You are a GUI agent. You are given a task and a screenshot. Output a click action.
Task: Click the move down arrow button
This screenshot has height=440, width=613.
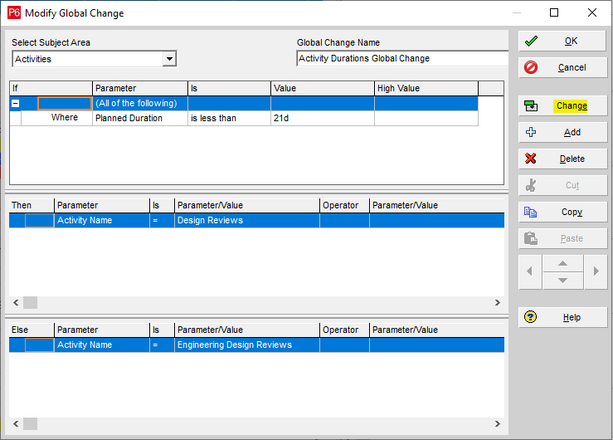563,280
